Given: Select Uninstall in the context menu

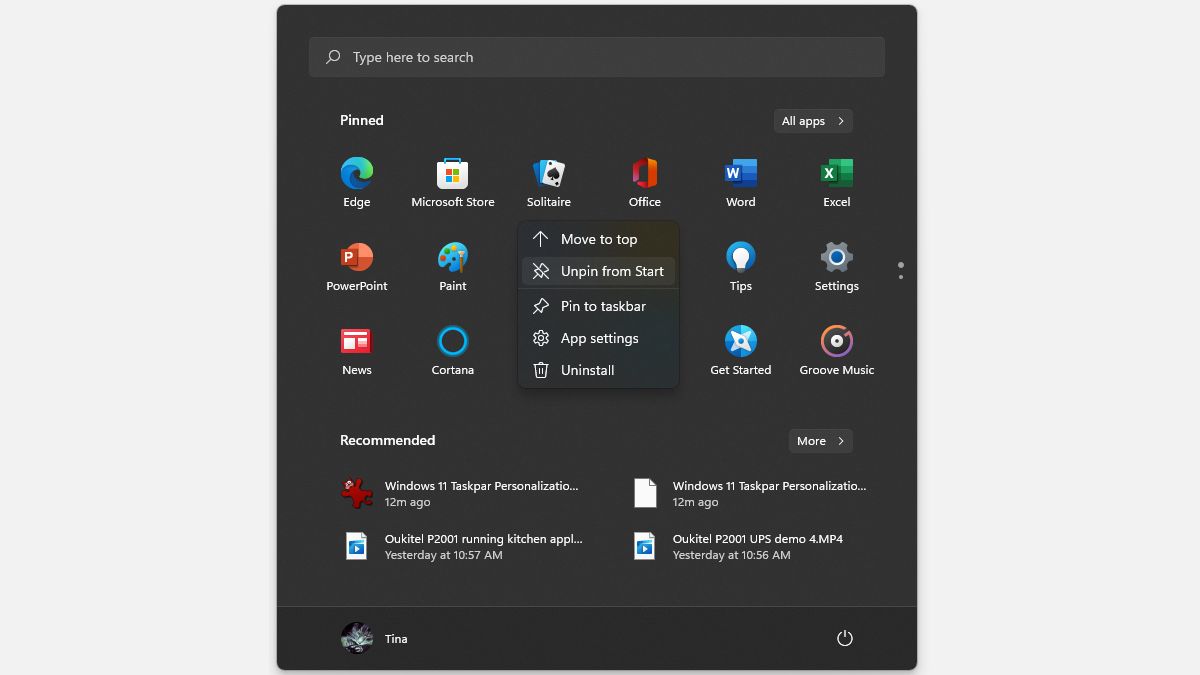Looking at the screenshot, I should click(x=598, y=370).
